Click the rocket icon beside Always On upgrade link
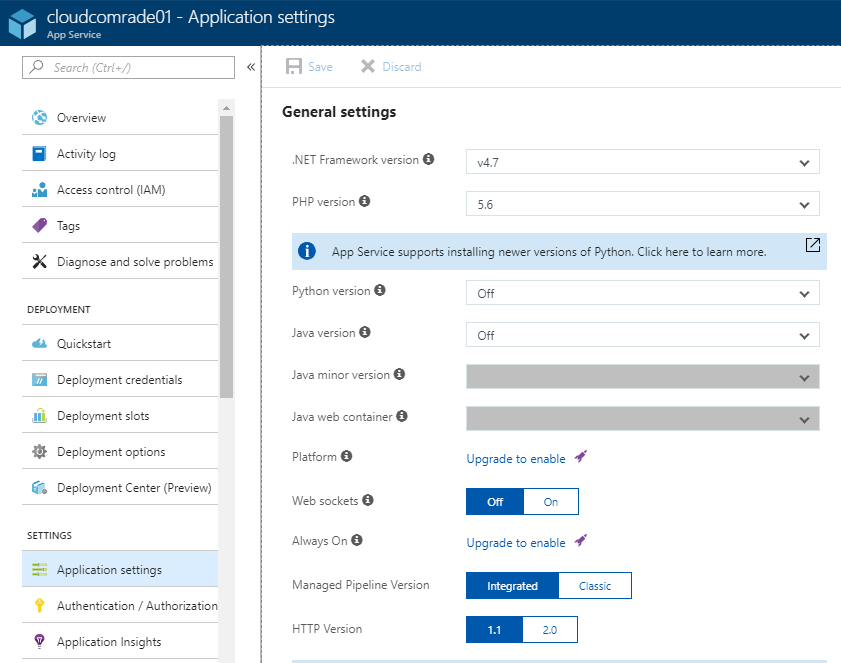841x663 pixels. (581, 541)
